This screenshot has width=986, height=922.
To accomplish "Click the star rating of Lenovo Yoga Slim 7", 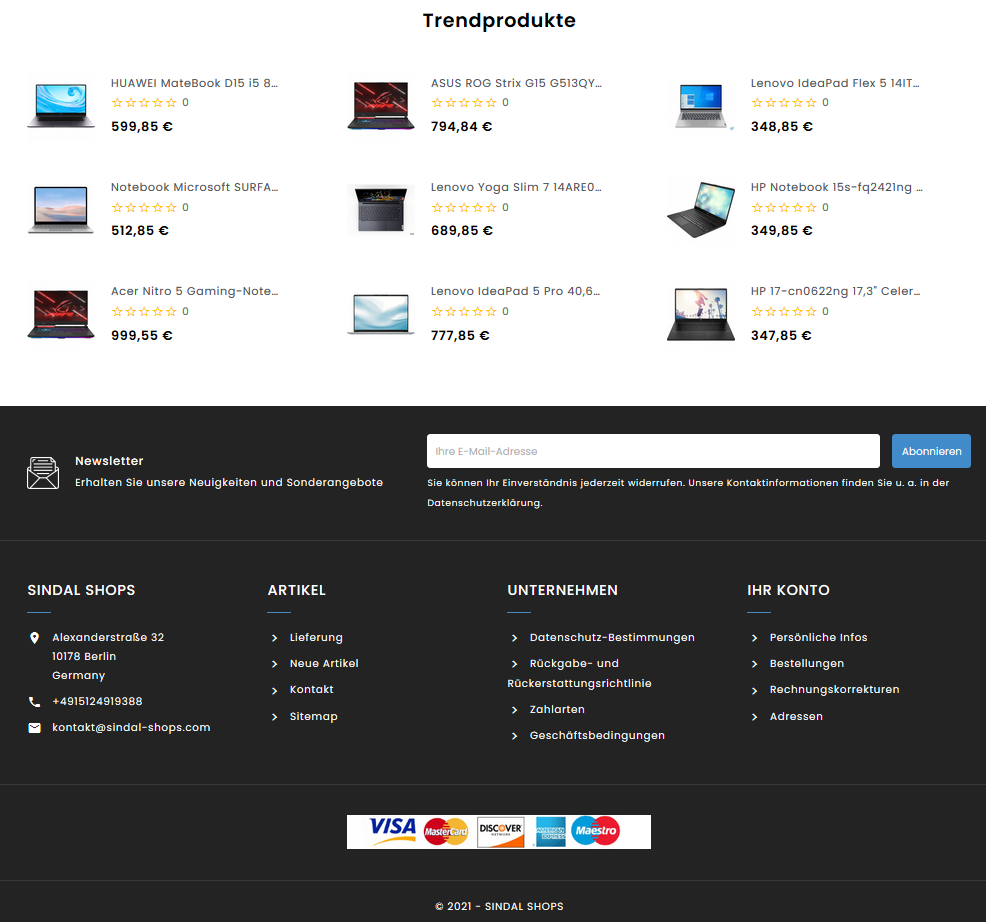I will [x=464, y=208].
